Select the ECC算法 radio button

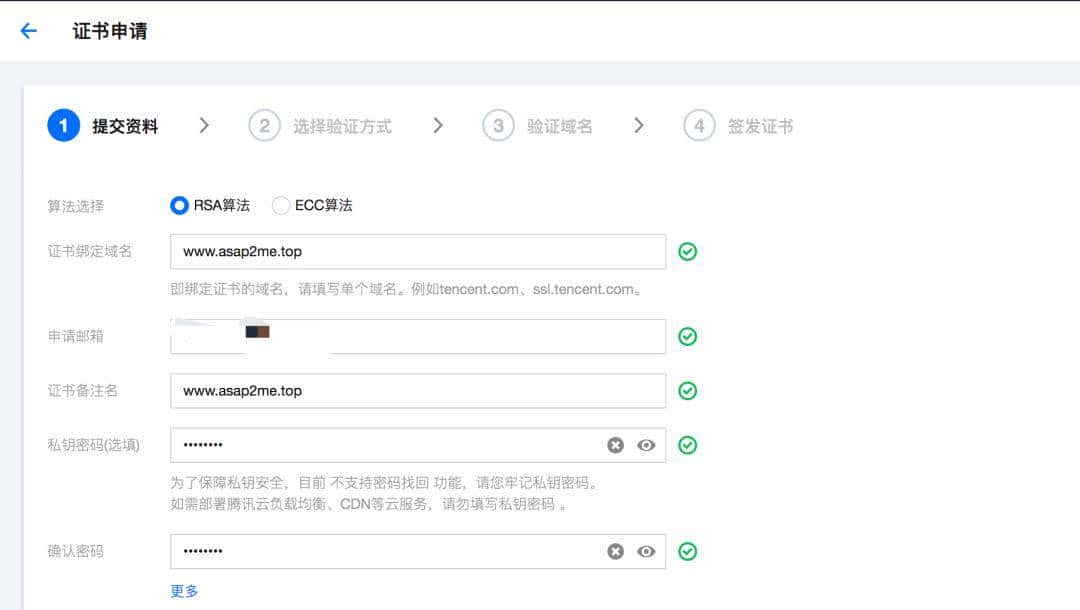281,205
